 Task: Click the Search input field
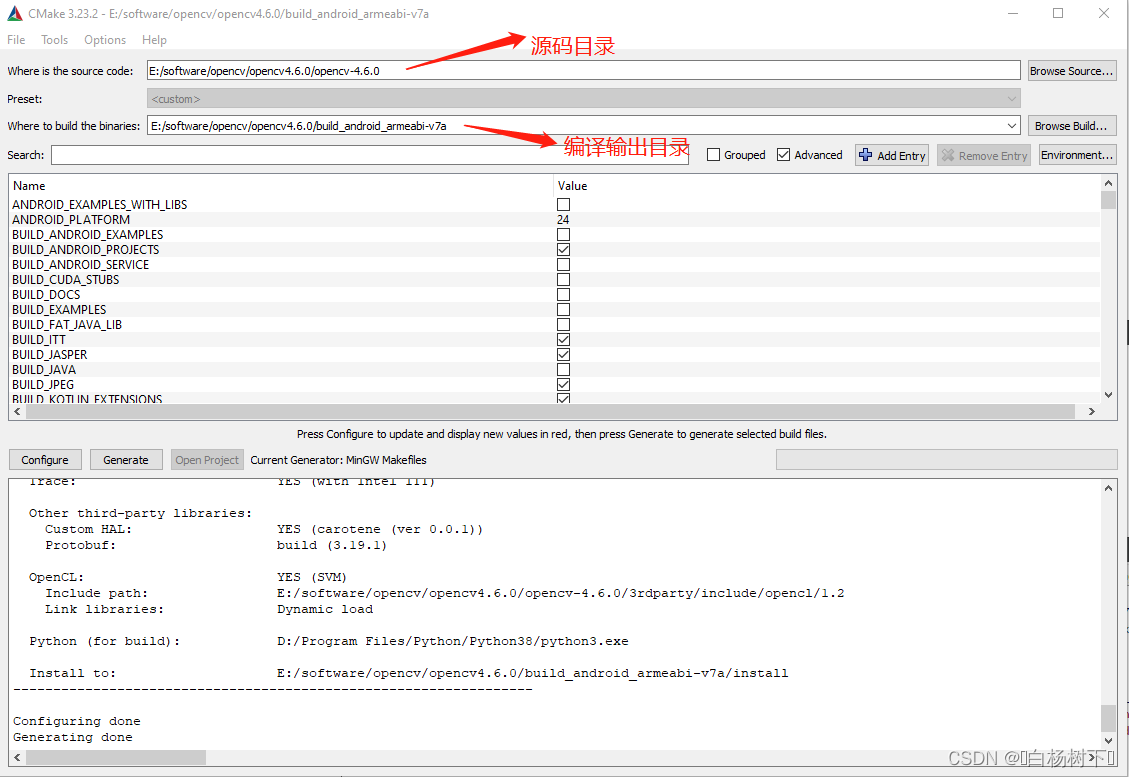[369, 155]
